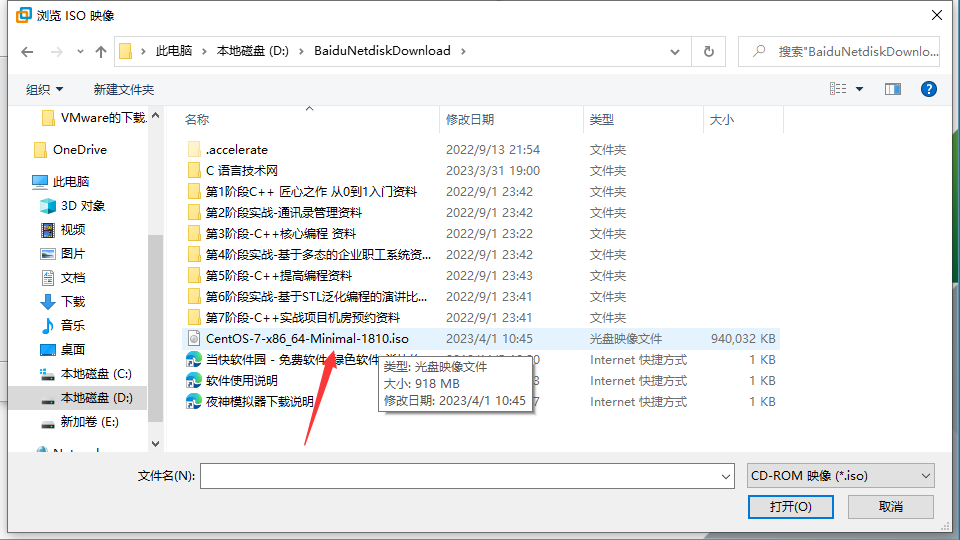960x540 pixels.
Task: Open the 组织 menu
Action: (44, 89)
